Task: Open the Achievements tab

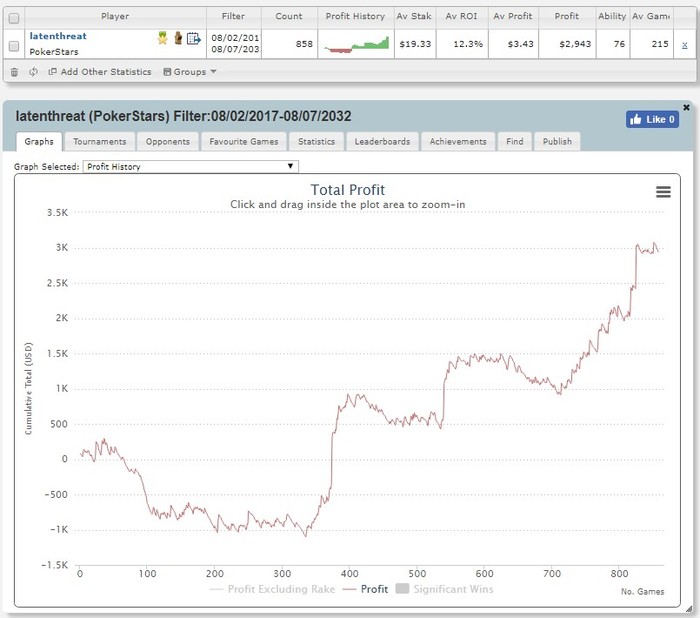Action: [458, 142]
